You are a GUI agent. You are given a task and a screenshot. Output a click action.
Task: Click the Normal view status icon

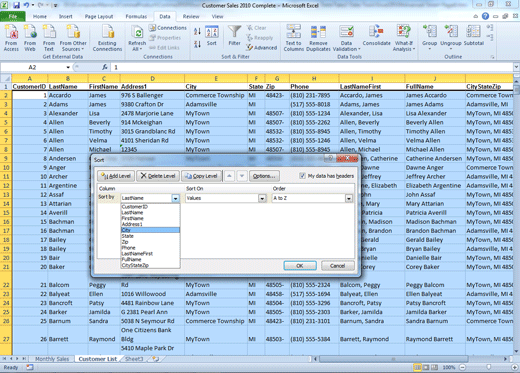417,367
